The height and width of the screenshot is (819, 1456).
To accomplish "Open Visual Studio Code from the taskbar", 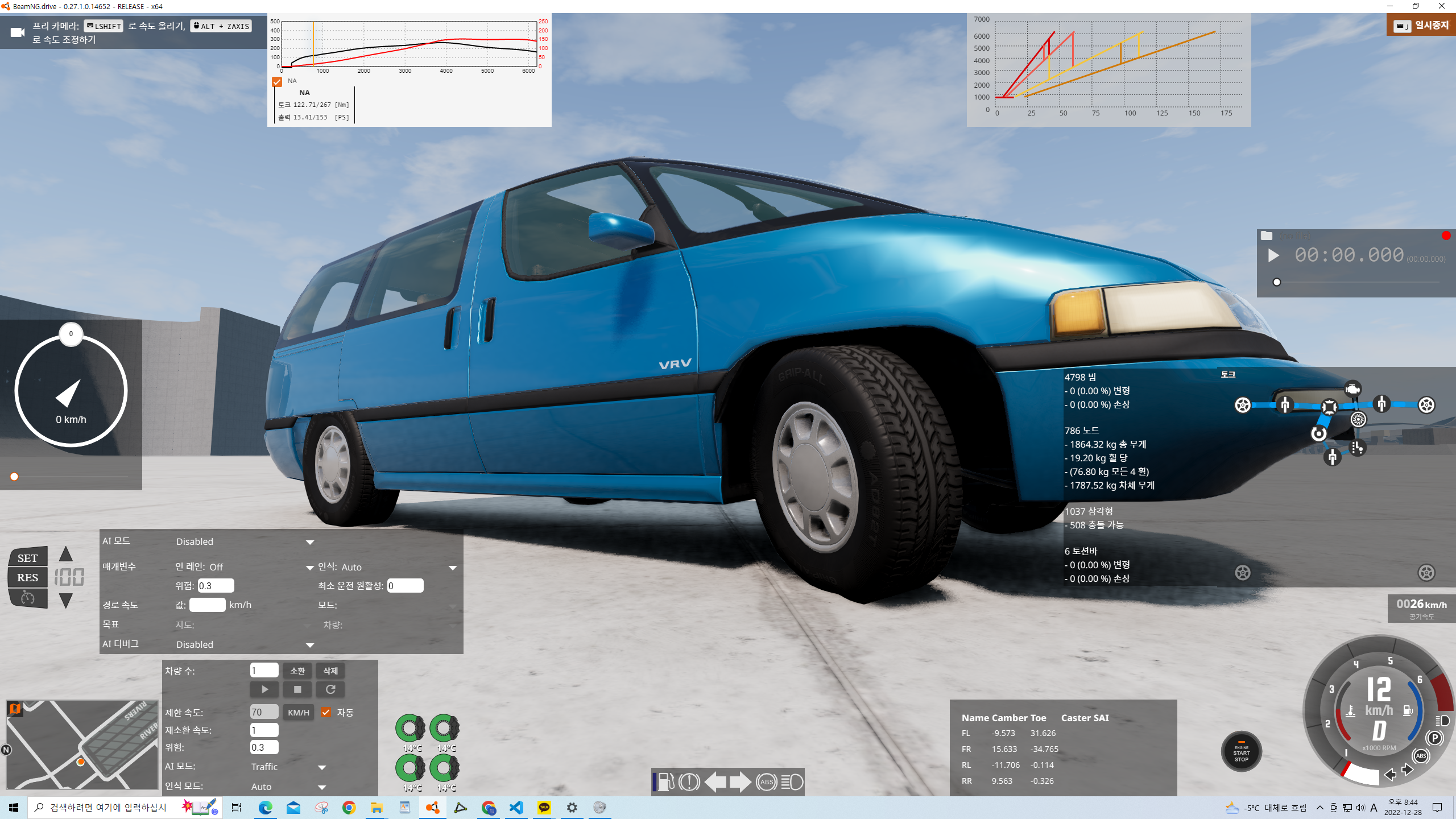I will [x=516, y=808].
